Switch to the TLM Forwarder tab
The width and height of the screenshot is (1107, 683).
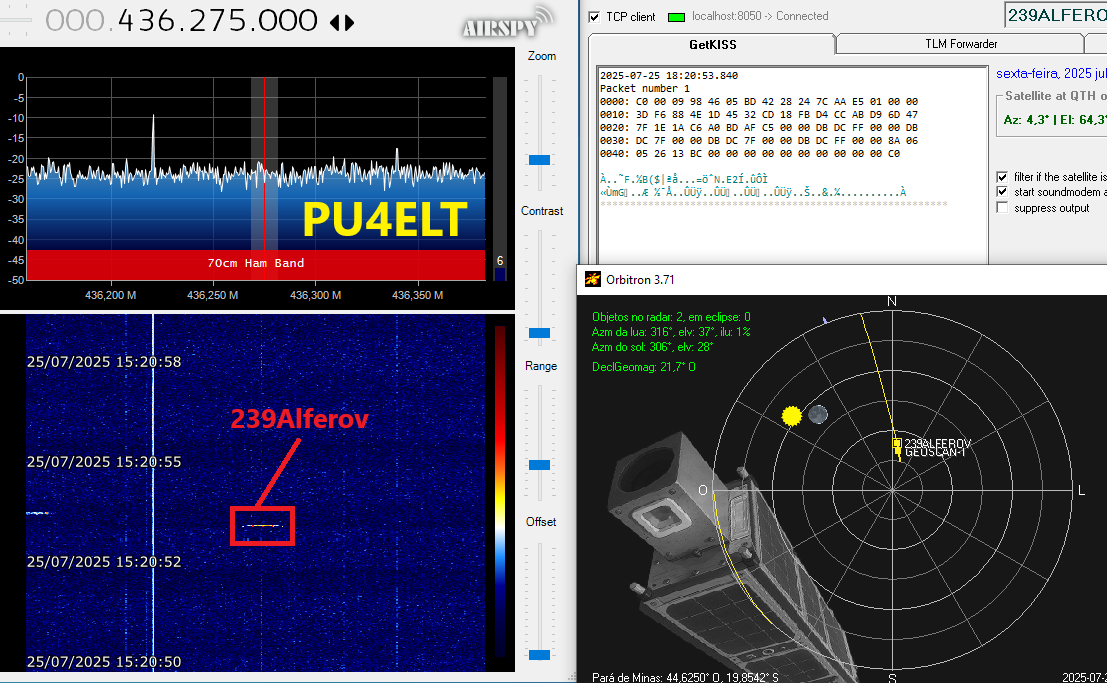click(960, 44)
